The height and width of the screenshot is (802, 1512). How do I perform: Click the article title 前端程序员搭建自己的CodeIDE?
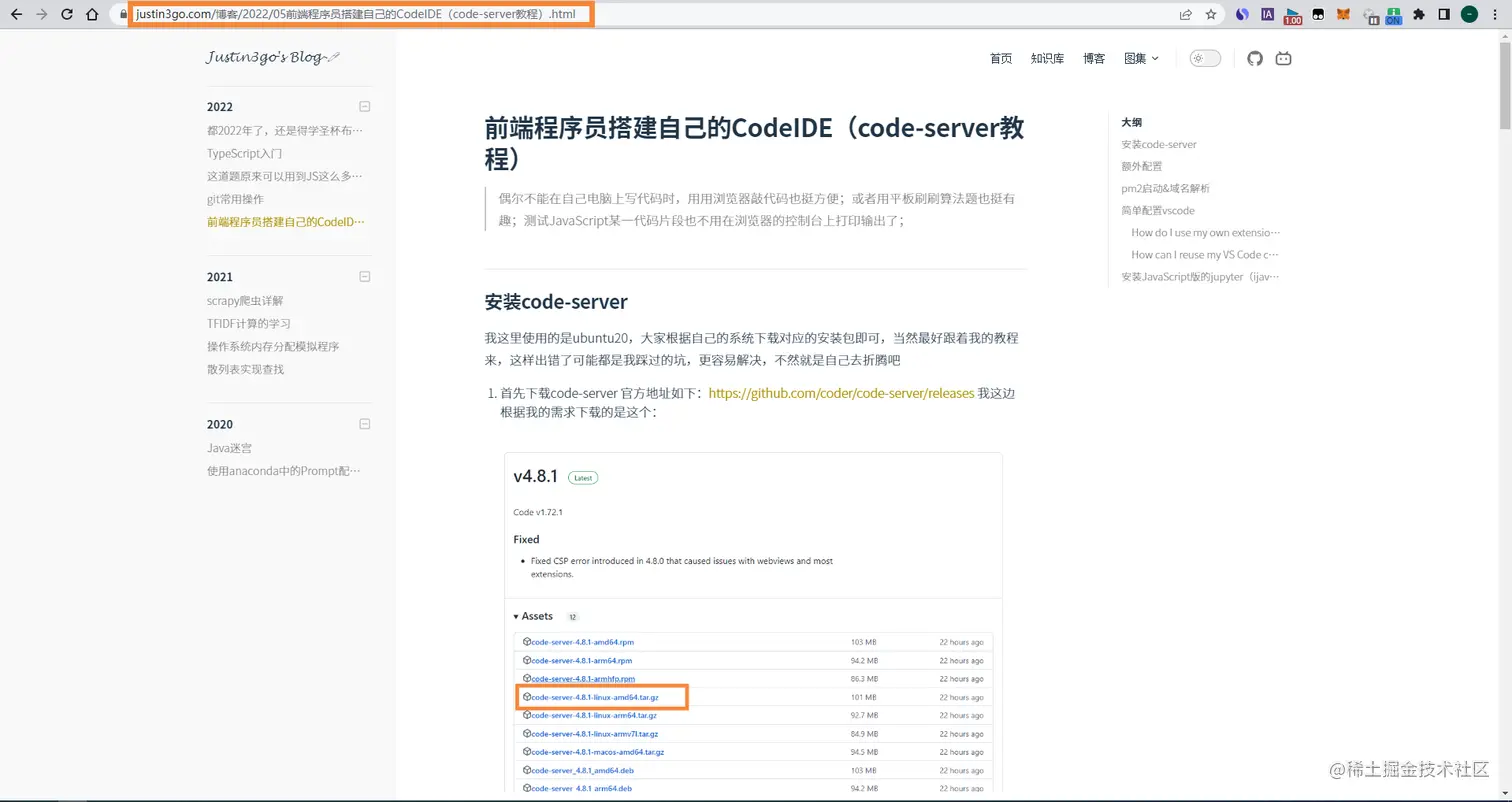pyautogui.click(x=754, y=143)
